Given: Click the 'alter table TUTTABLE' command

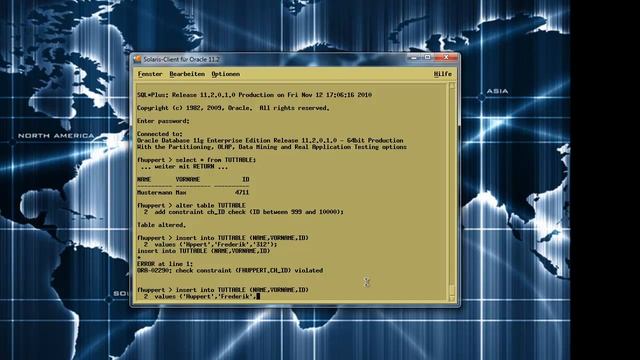Looking at the screenshot, I should (211, 205).
